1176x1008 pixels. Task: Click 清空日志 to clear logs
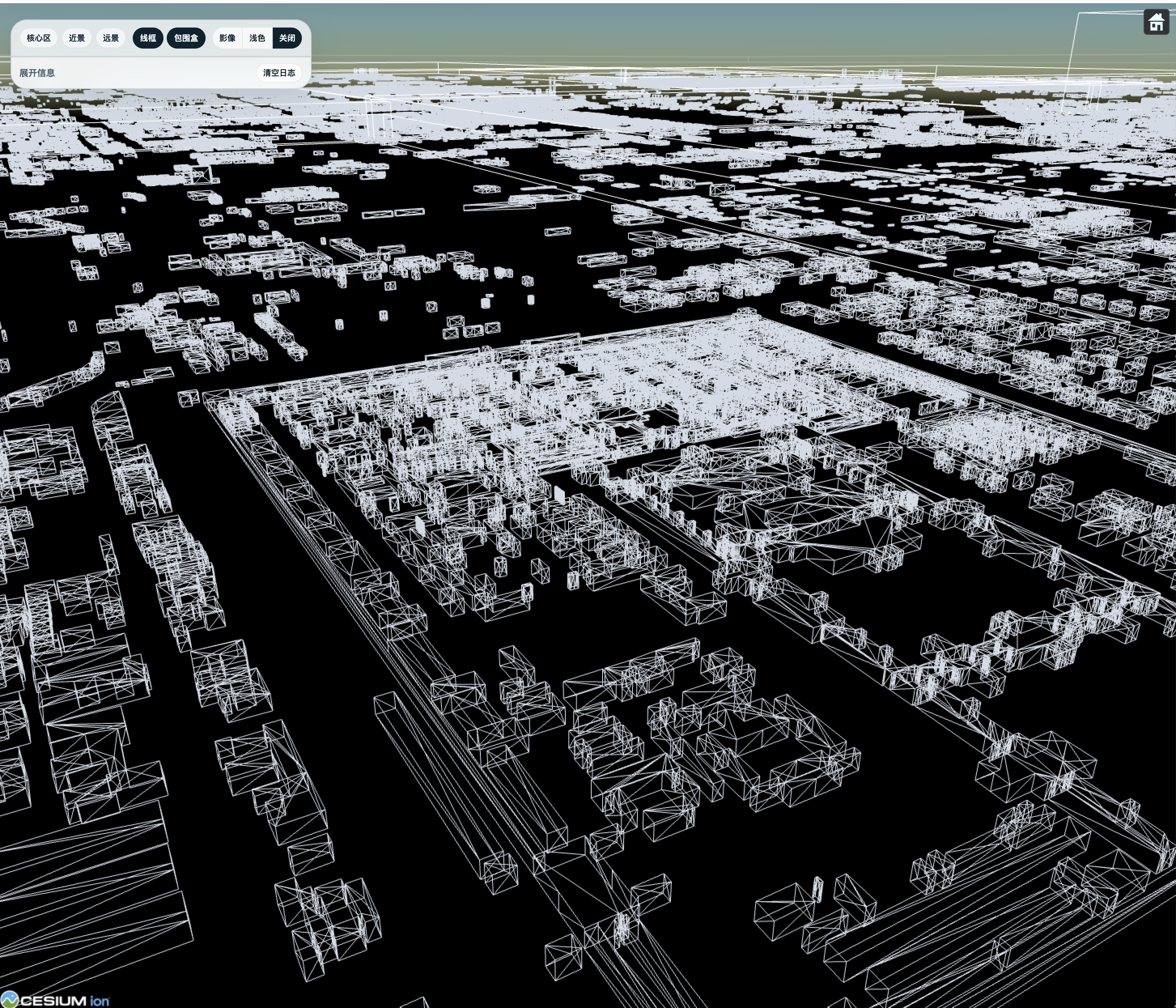(x=279, y=73)
